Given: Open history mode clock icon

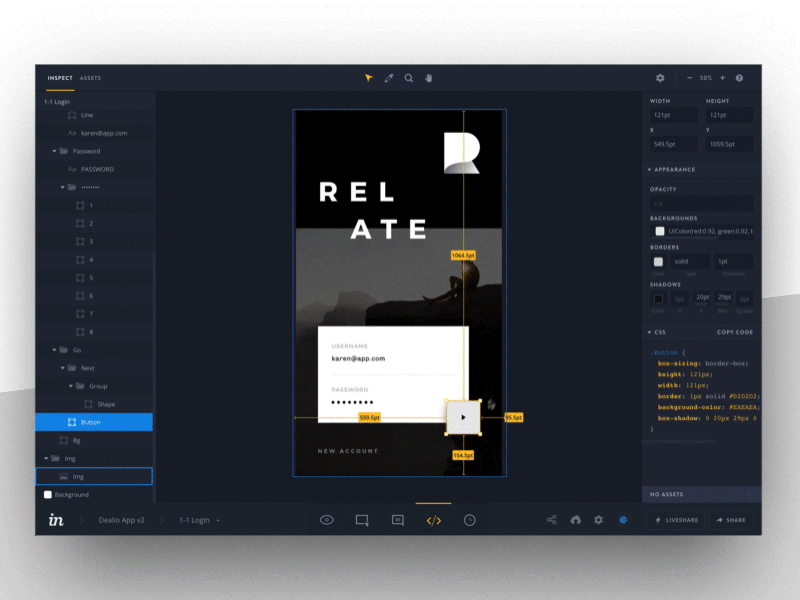Looking at the screenshot, I should (x=470, y=520).
